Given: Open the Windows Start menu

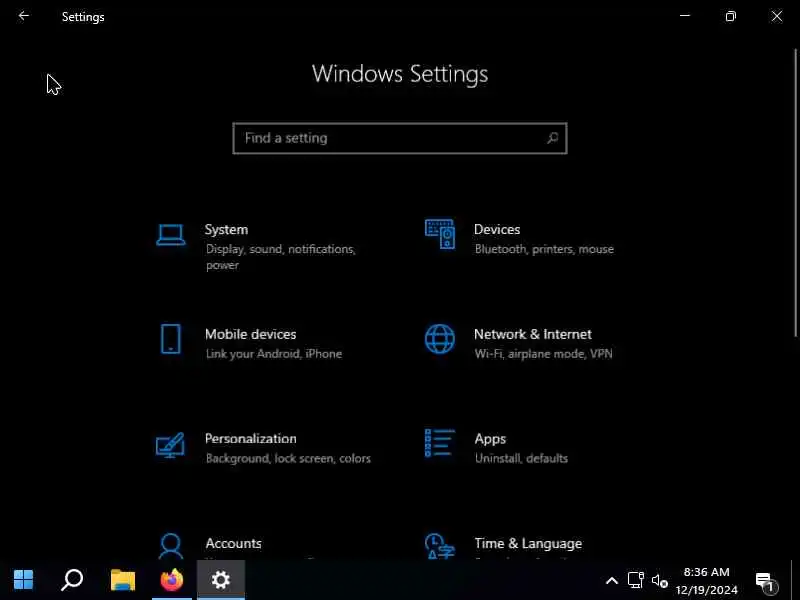Looking at the screenshot, I should coord(23,580).
